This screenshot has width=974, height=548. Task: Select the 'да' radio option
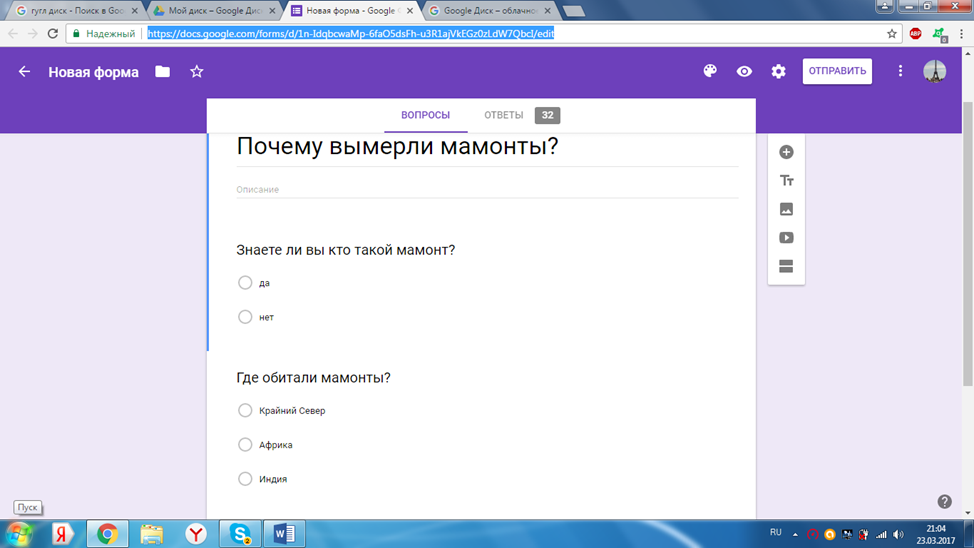pos(245,283)
